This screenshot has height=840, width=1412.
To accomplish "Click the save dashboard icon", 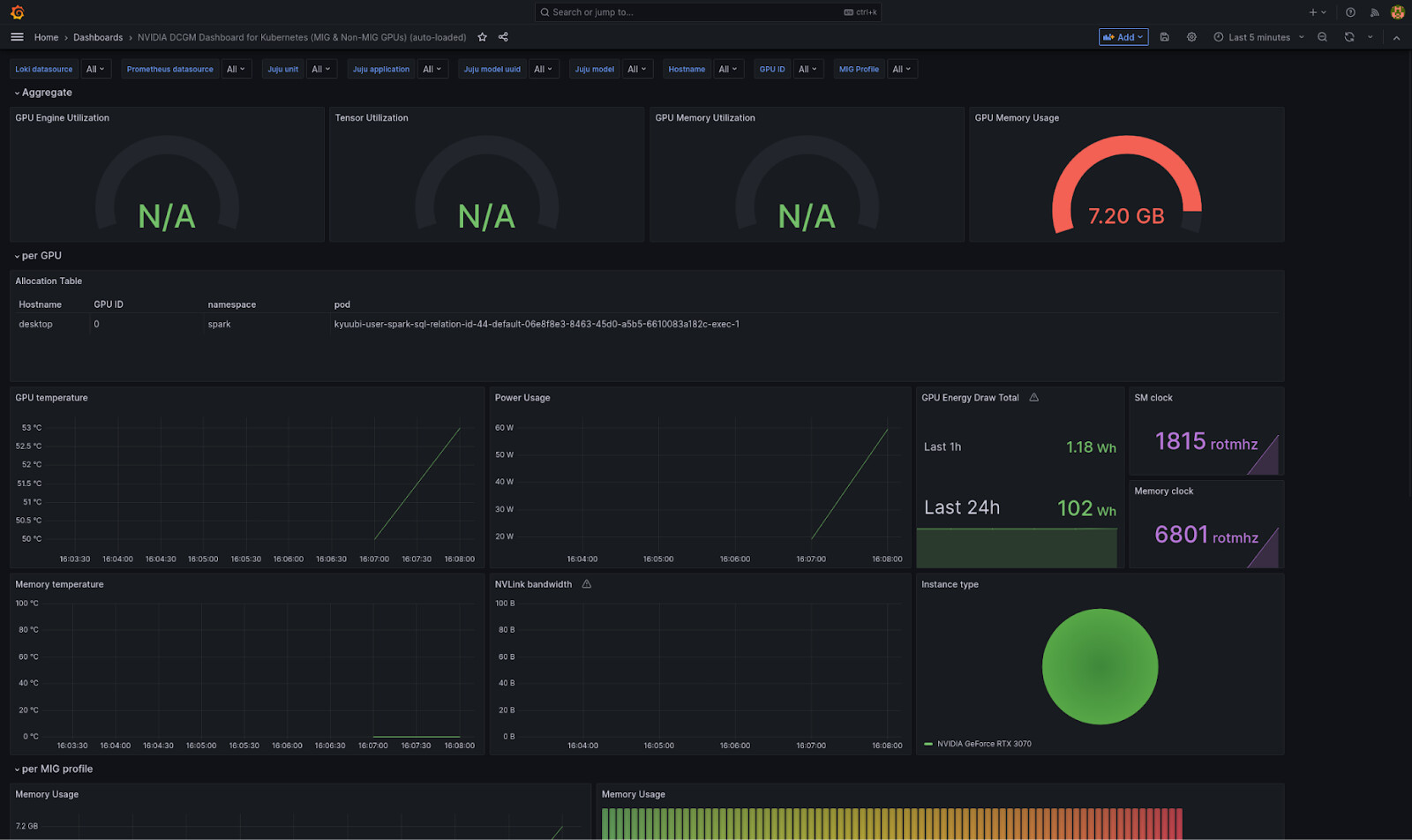I will coord(1164,37).
